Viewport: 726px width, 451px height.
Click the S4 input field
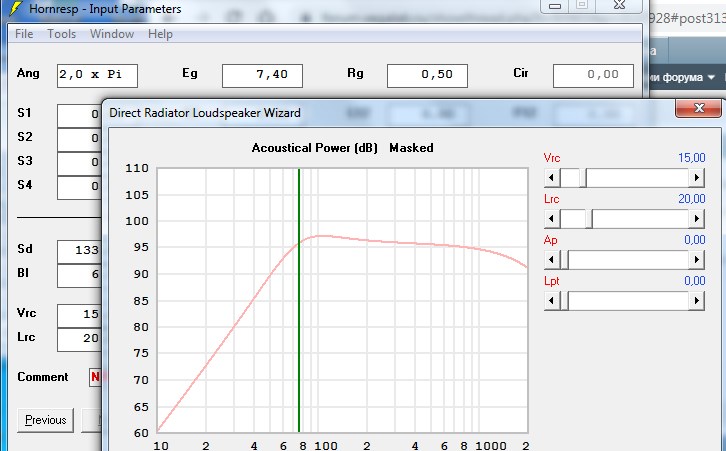[79, 188]
